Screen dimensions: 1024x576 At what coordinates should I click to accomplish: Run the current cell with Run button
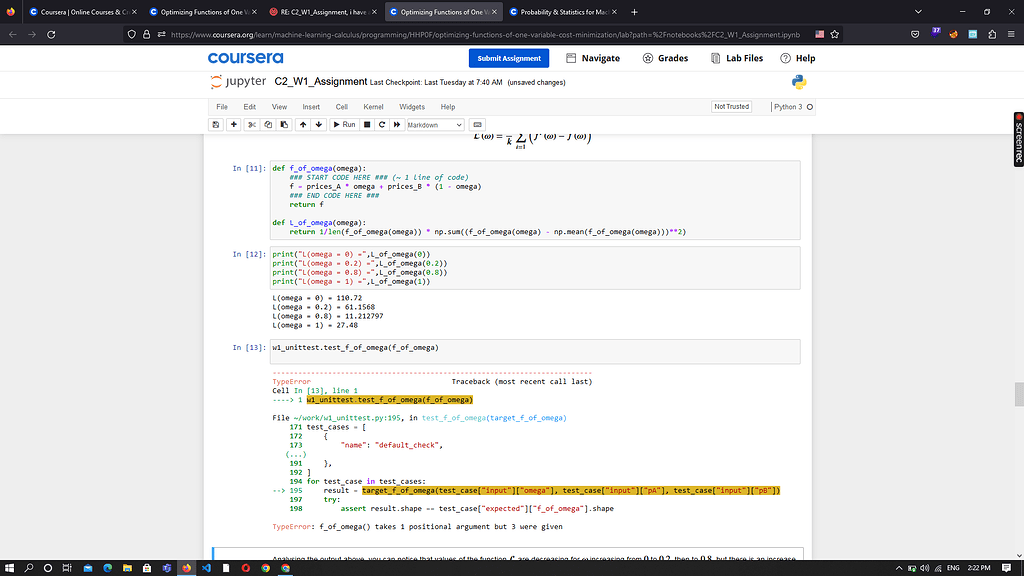point(344,125)
